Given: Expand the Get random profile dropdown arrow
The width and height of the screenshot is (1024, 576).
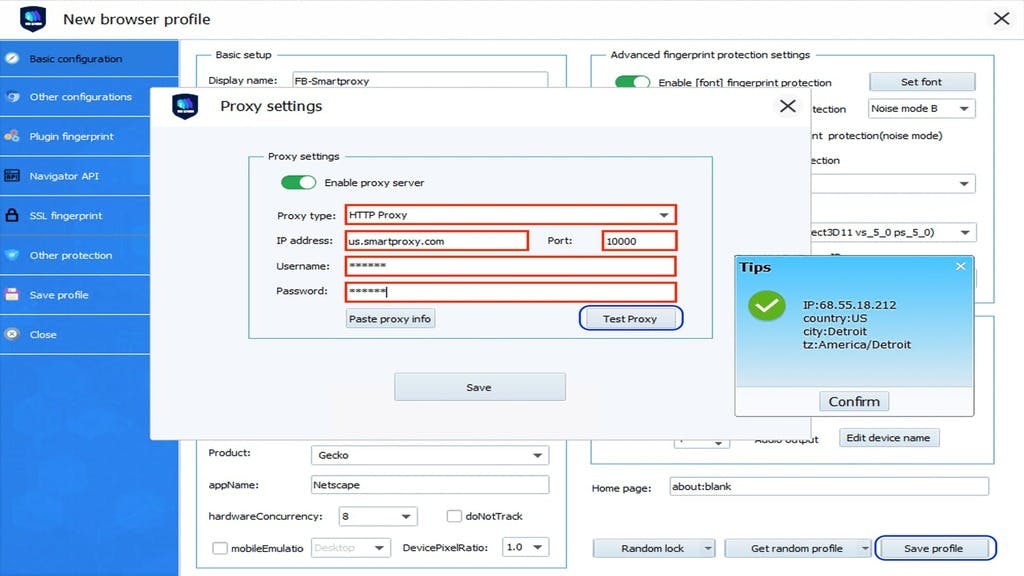Looking at the screenshot, I should pyautogui.click(x=865, y=549).
